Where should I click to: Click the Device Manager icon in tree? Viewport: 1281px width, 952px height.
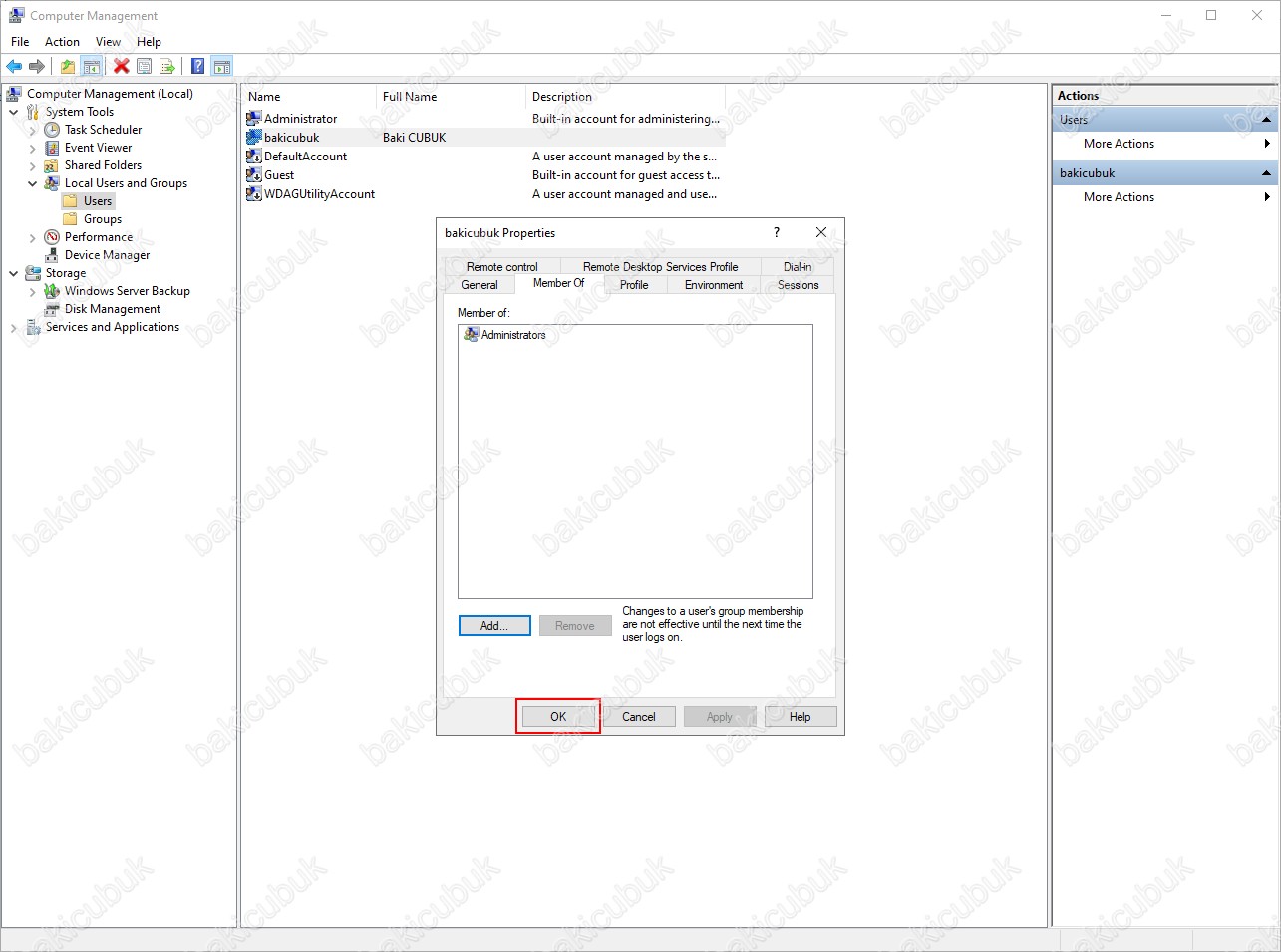point(52,255)
